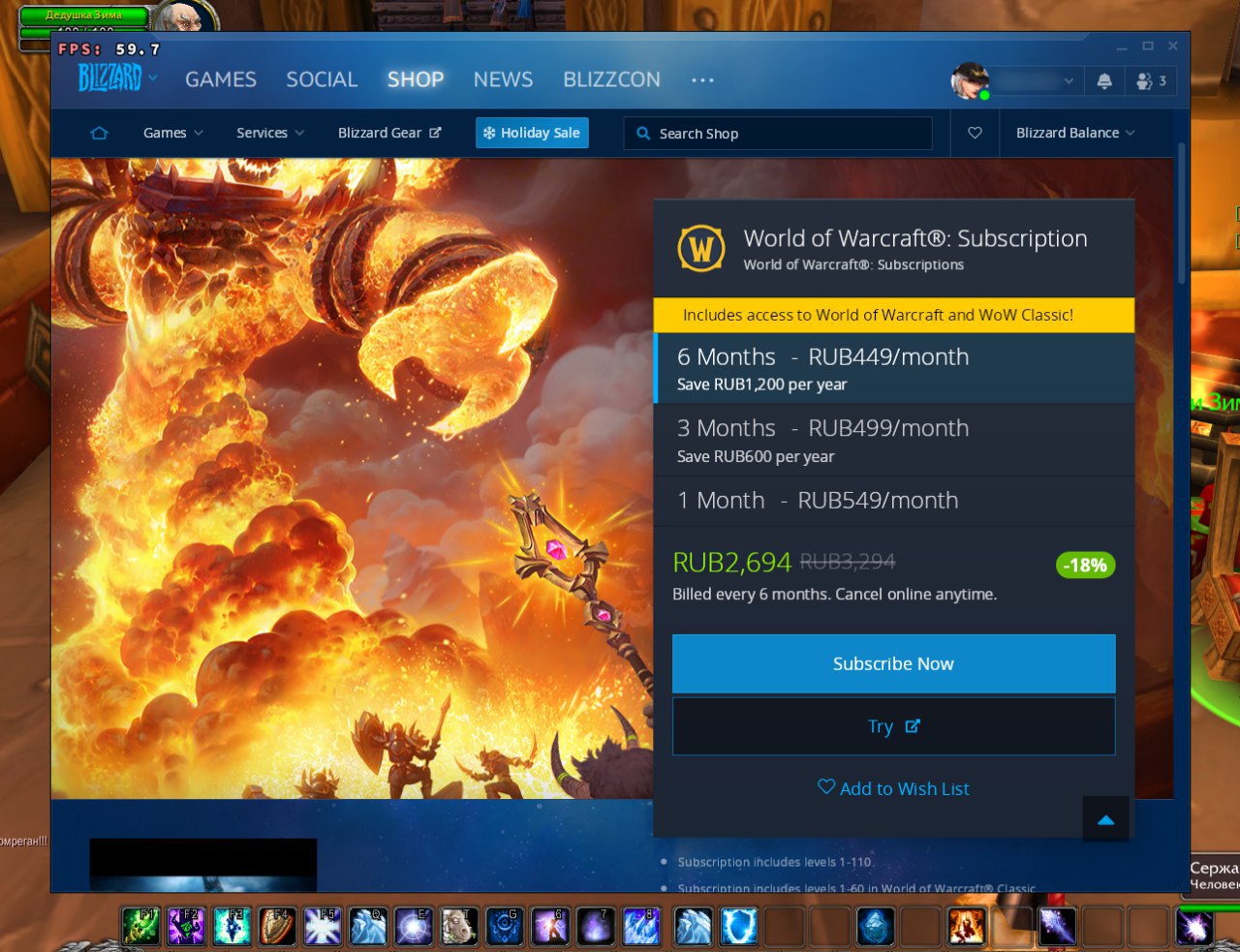The width and height of the screenshot is (1240, 952).
Task: Use the F2 action bar spell
Action: 187,927
